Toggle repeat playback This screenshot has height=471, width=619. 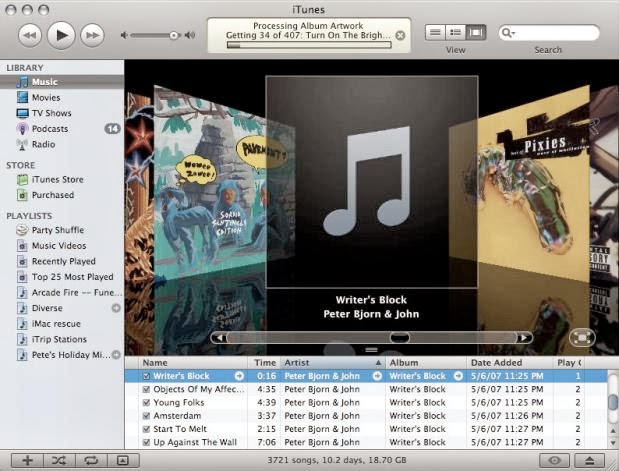(91, 460)
